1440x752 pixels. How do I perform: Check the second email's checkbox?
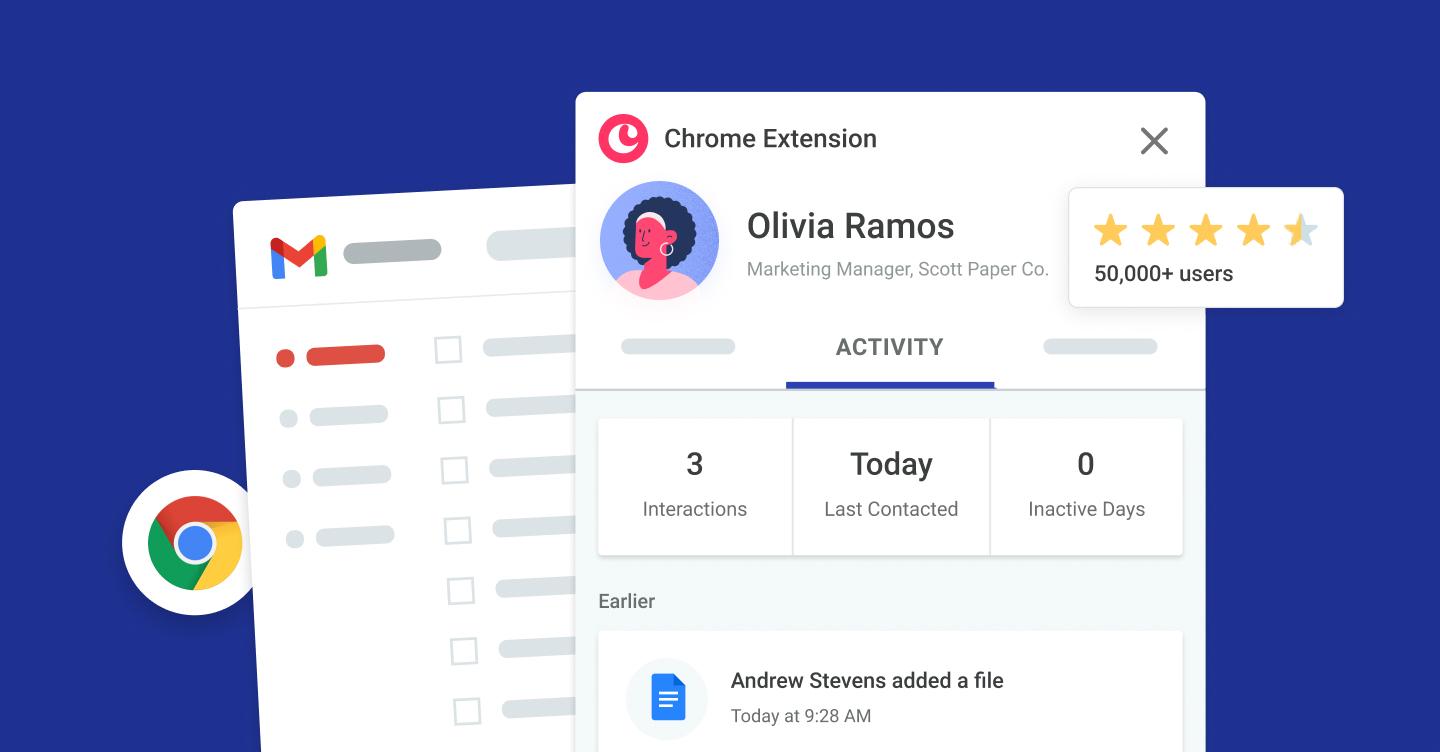pos(452,411)
